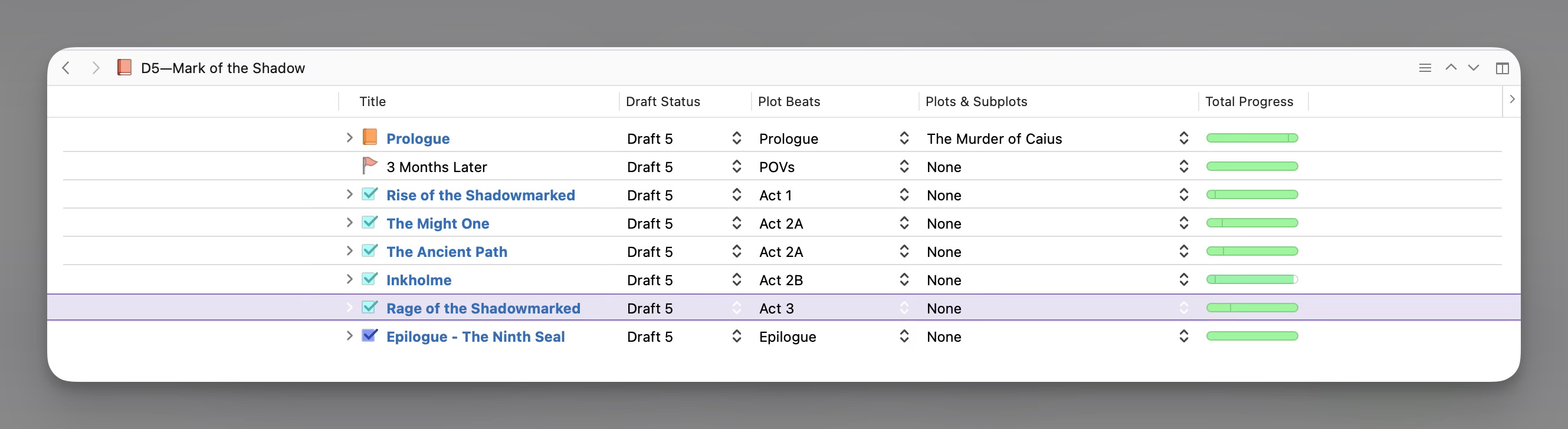Click the Inkholme progress bar
The width and height of the screenshot is (1568, 429).
tap(1252, 279)
